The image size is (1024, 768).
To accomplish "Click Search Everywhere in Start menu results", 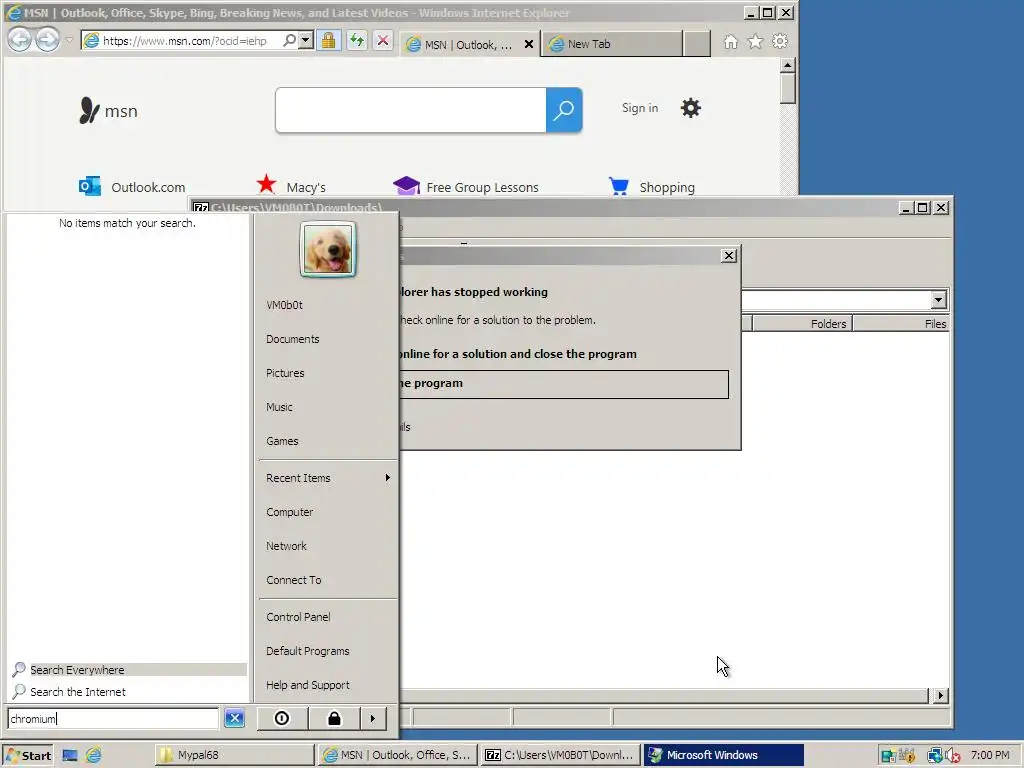I will point(129,669).
